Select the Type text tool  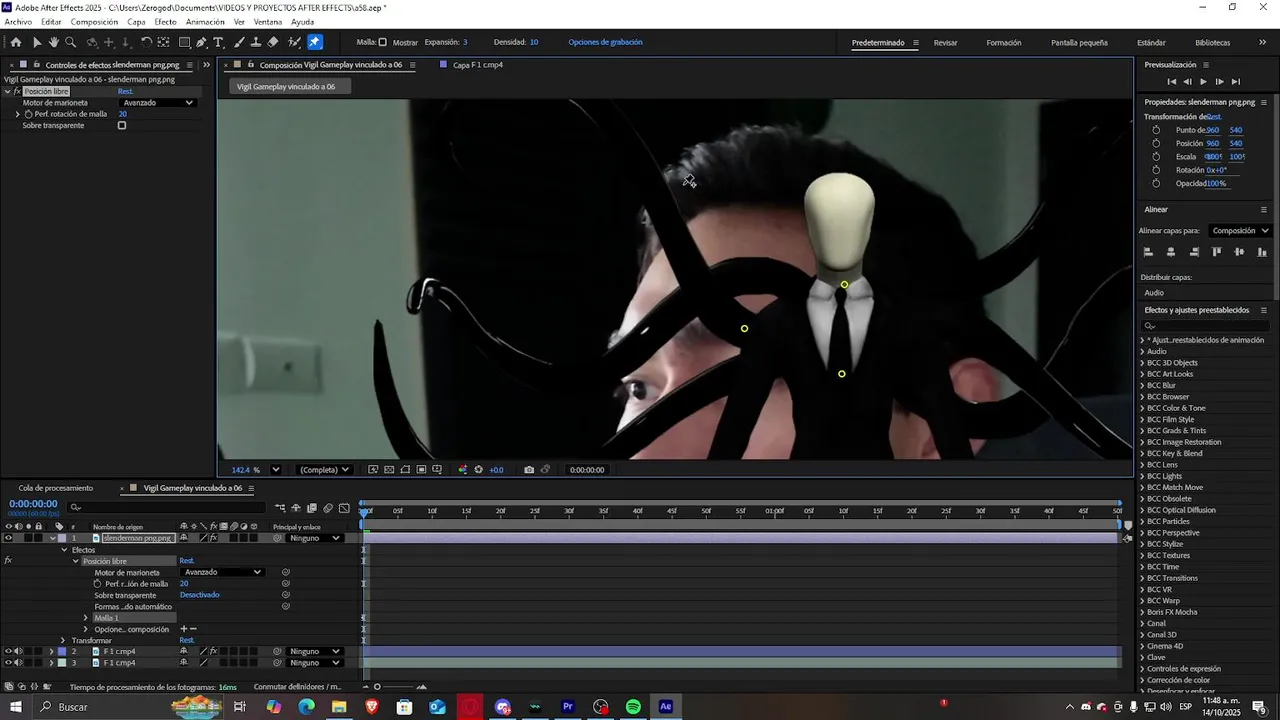click(219, 42)
